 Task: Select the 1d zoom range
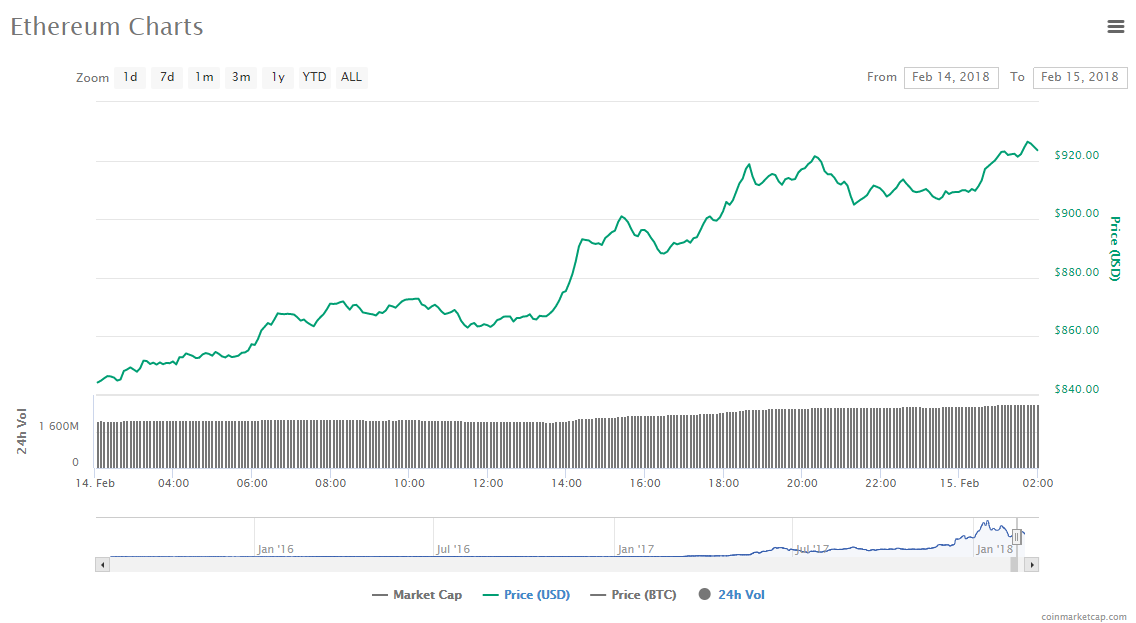129,77
